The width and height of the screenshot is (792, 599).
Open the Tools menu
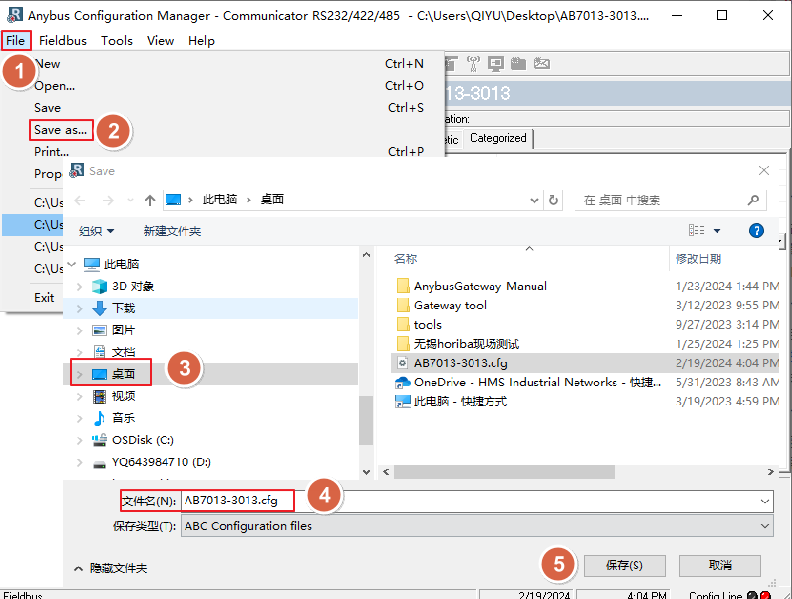[117, 40]
